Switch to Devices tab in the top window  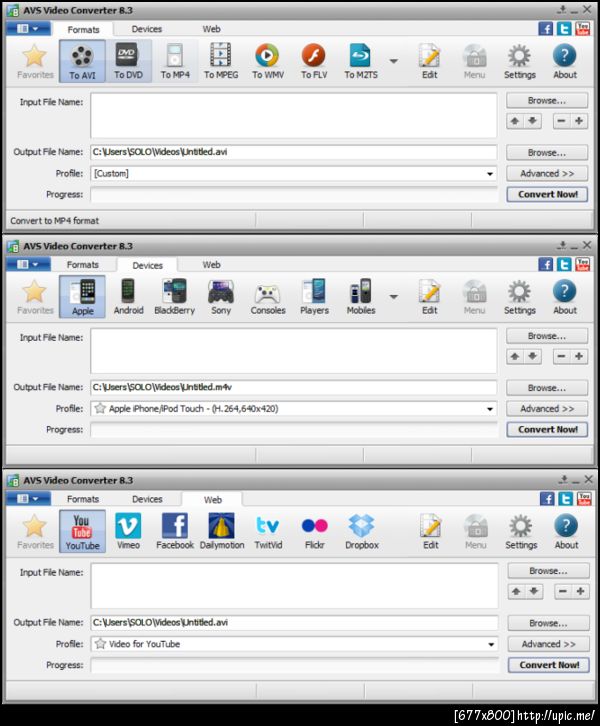tap(147, 29)
